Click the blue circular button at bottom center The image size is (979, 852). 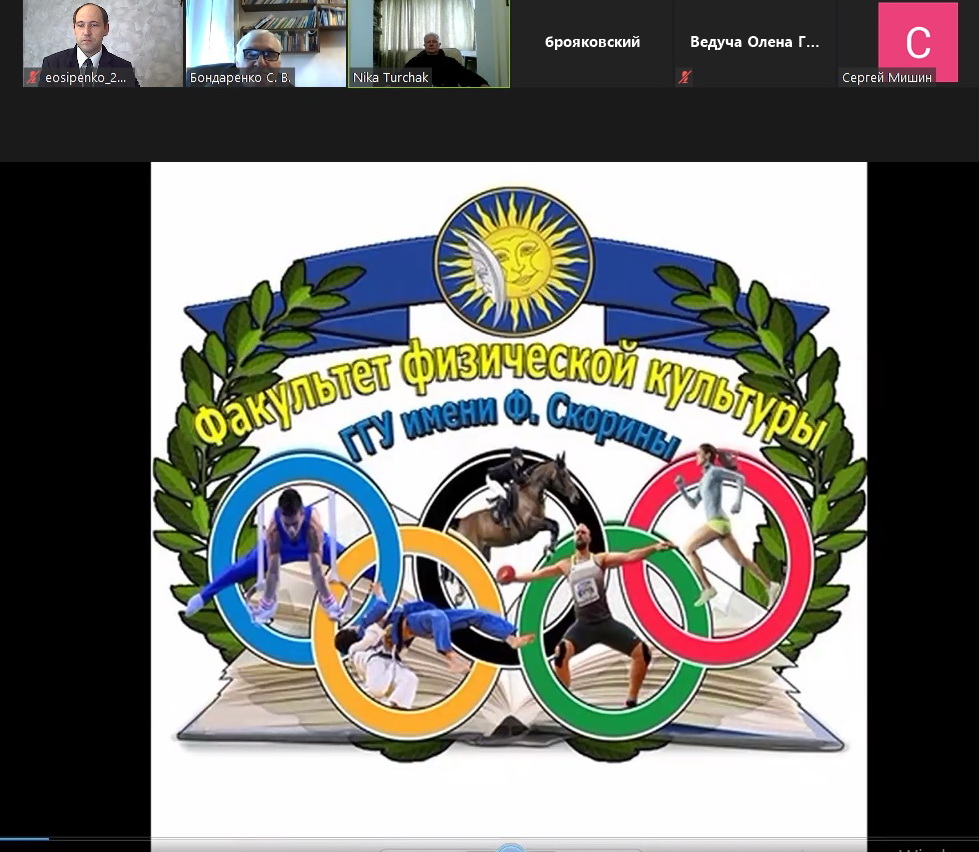point(511,849)
